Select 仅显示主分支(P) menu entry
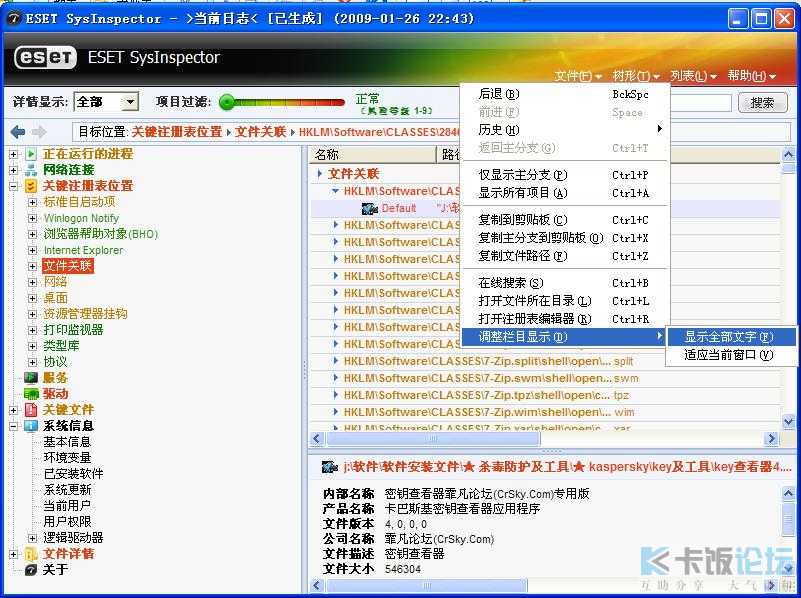The height and width of the screenshot is (598, 801). pos(564,175)
